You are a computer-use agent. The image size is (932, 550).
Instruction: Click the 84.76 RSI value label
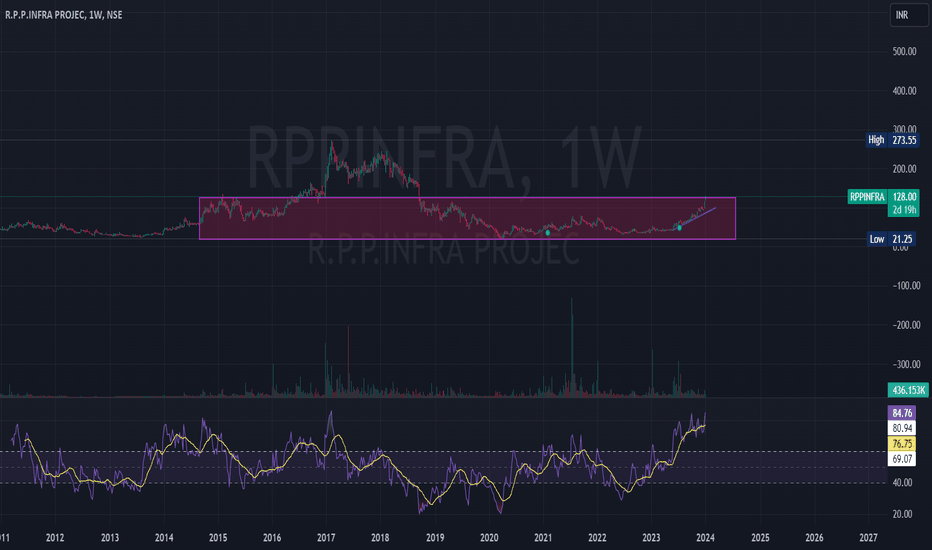coord(902,413)
